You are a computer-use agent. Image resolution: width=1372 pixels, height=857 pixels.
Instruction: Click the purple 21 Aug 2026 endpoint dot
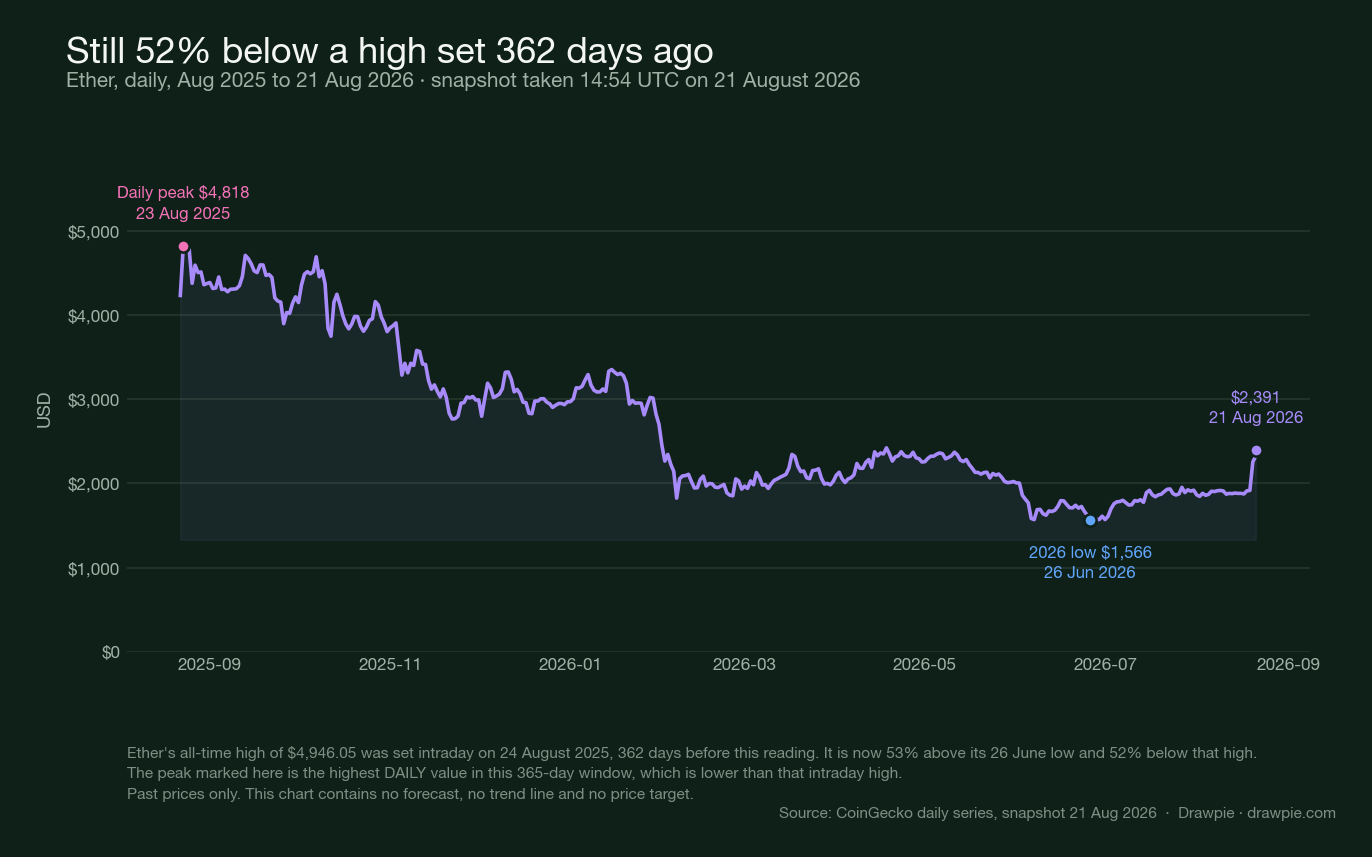(1256, 450)
